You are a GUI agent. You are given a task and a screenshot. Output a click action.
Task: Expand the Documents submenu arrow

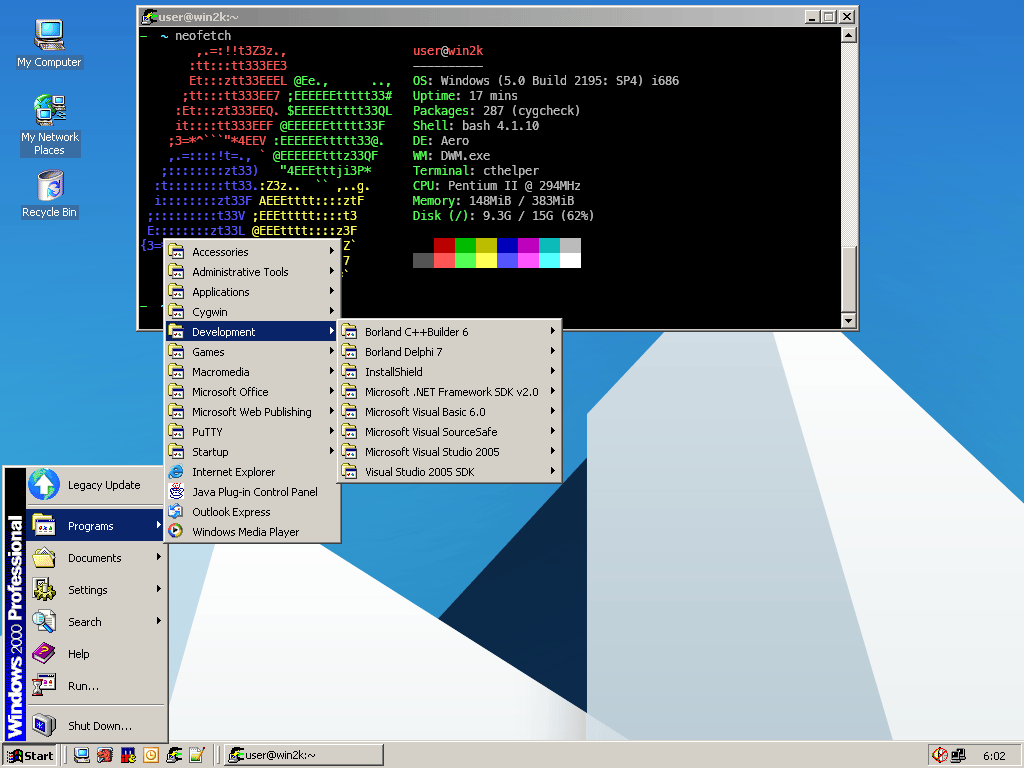pyautogui.click(x=159, y=557)
